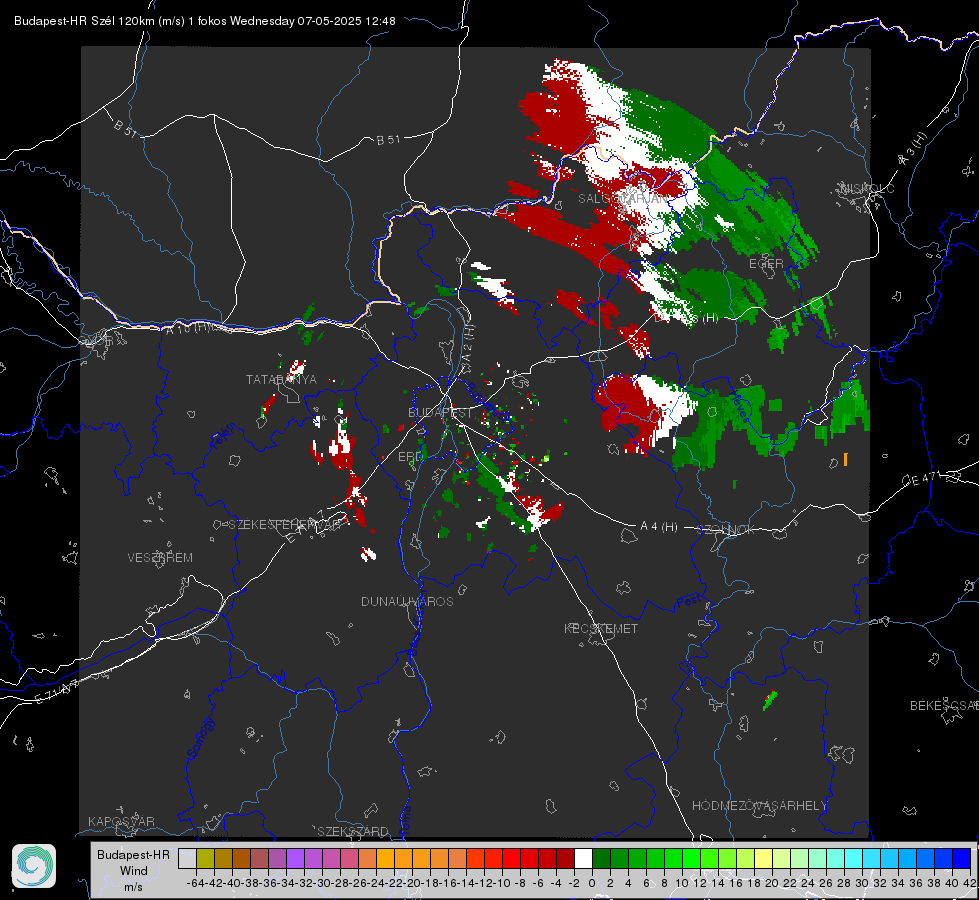The image size is (979, 900).
Task: Select the olive swatch between -64 and -42
Action: click(205, 859)
